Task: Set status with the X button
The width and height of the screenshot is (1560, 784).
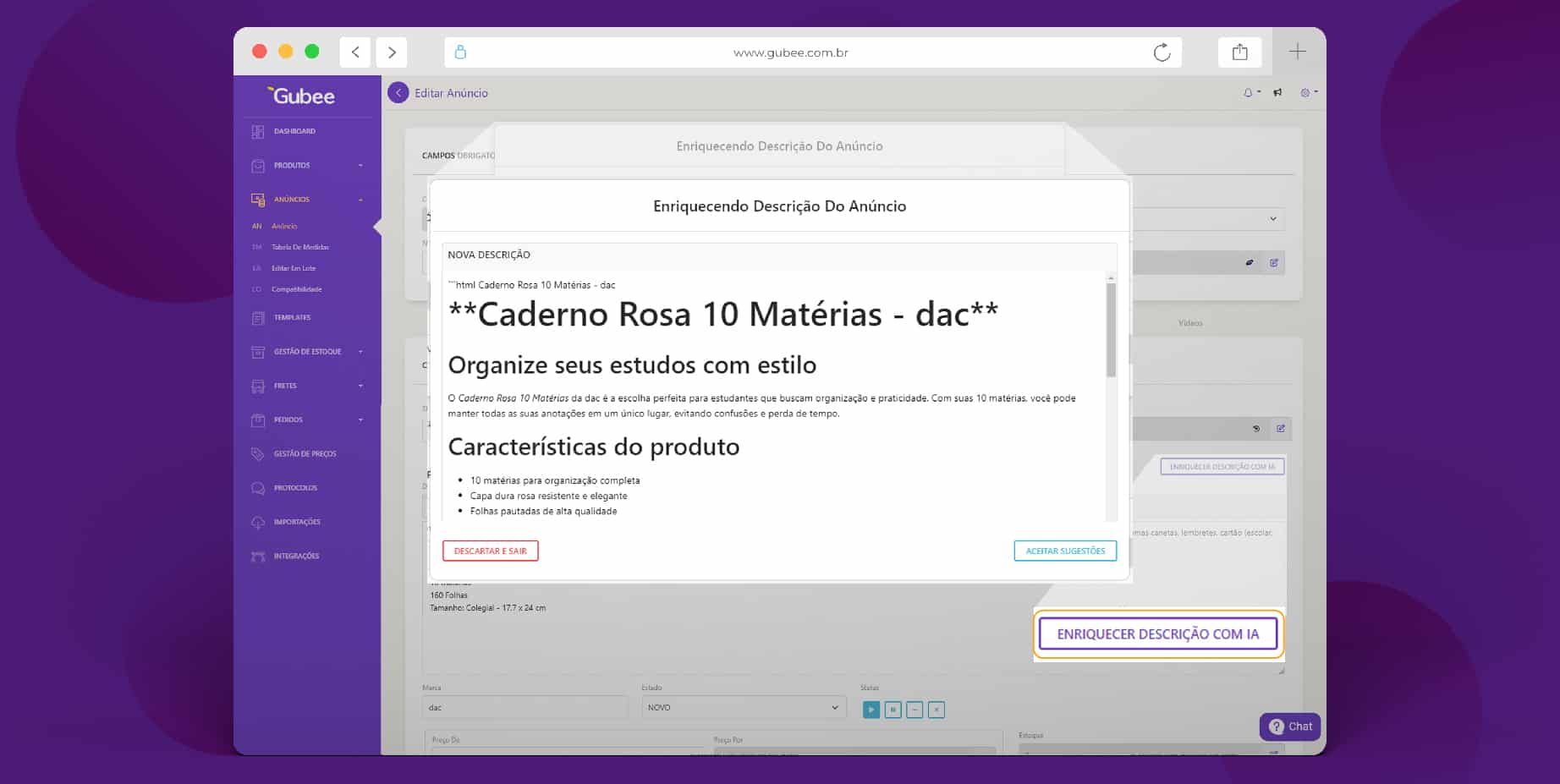Action: (937, 710)
